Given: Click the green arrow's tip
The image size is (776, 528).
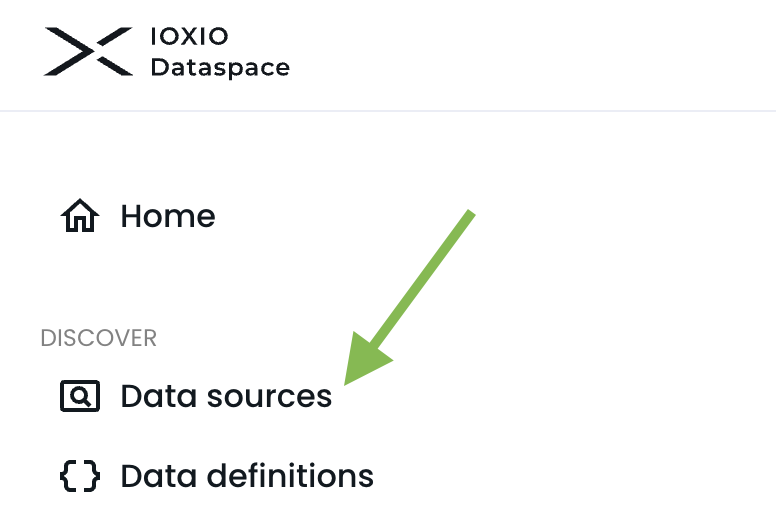Looking at the screenshot, I should pyautogui.click(x=349, y=379).
